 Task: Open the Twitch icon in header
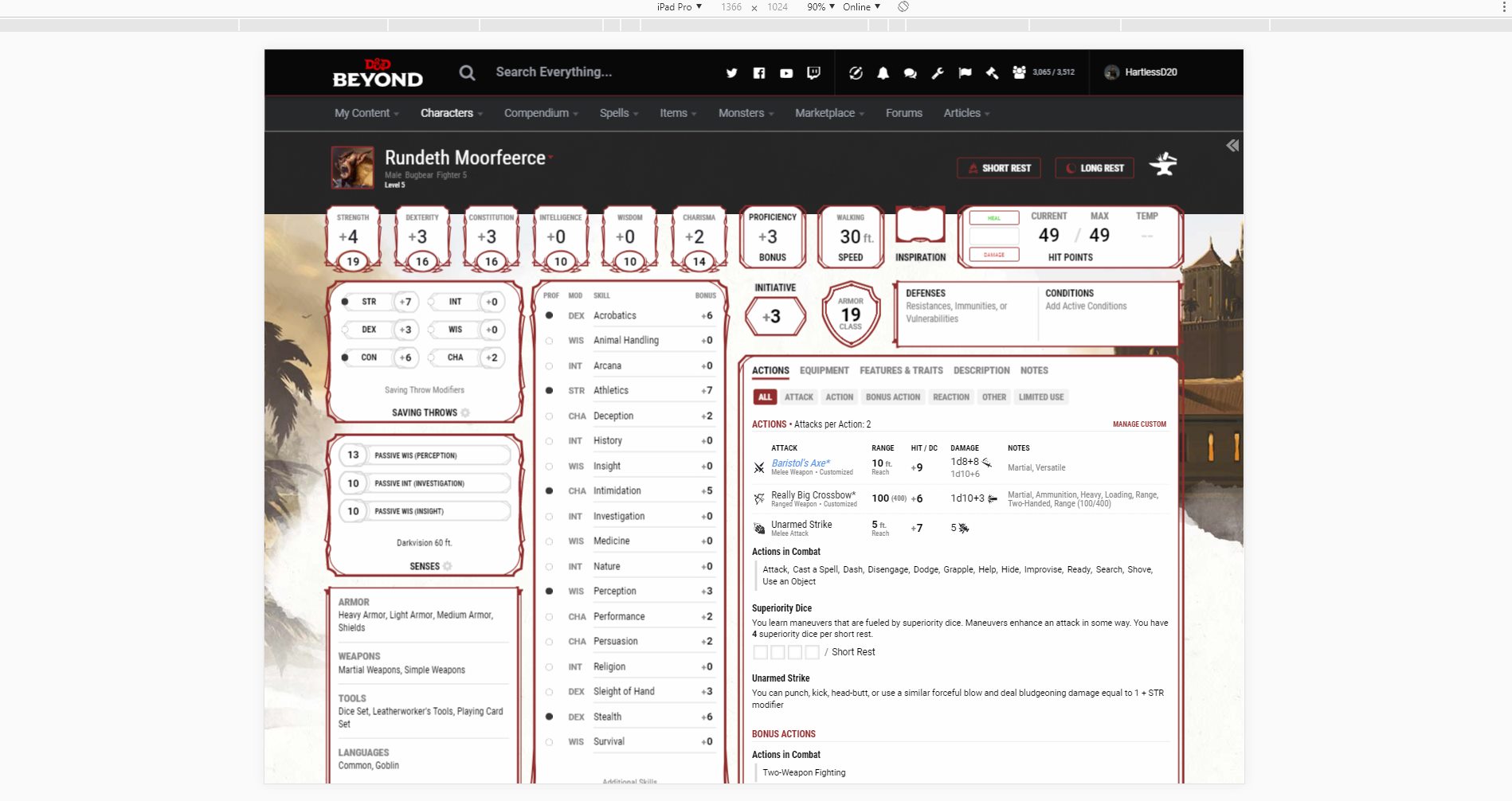(x=813, y=72)
